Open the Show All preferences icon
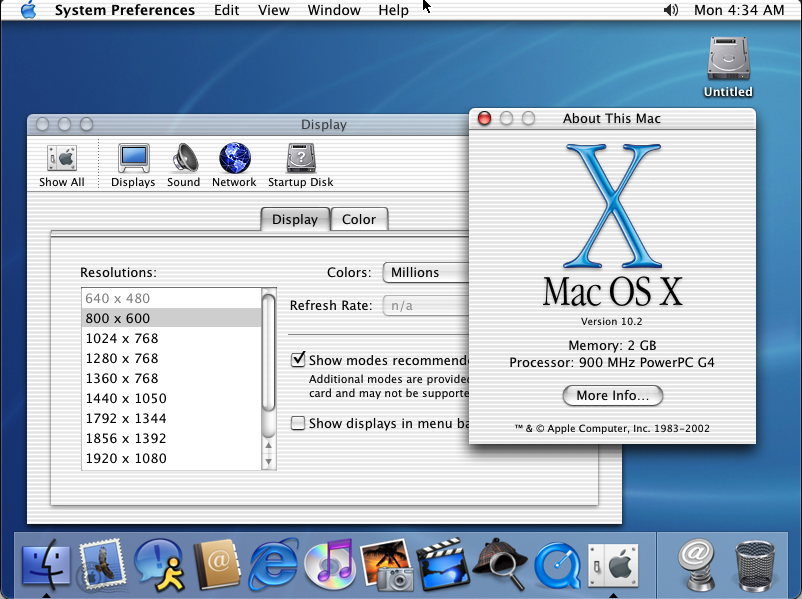This screenshot has height=599, width=802. coord(62,165)
